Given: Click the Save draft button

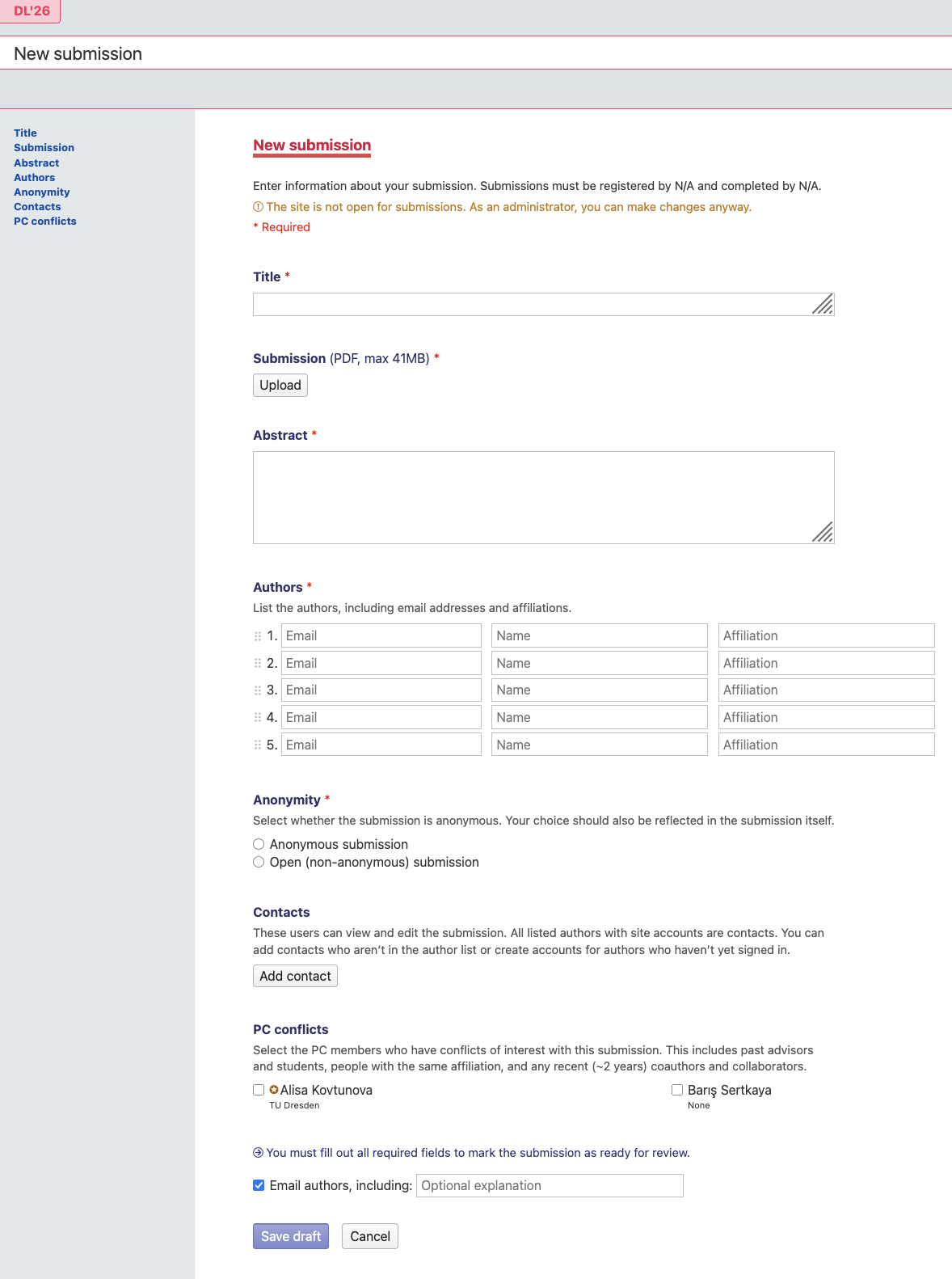Looking at the screenshot, I should [291, 1236].
